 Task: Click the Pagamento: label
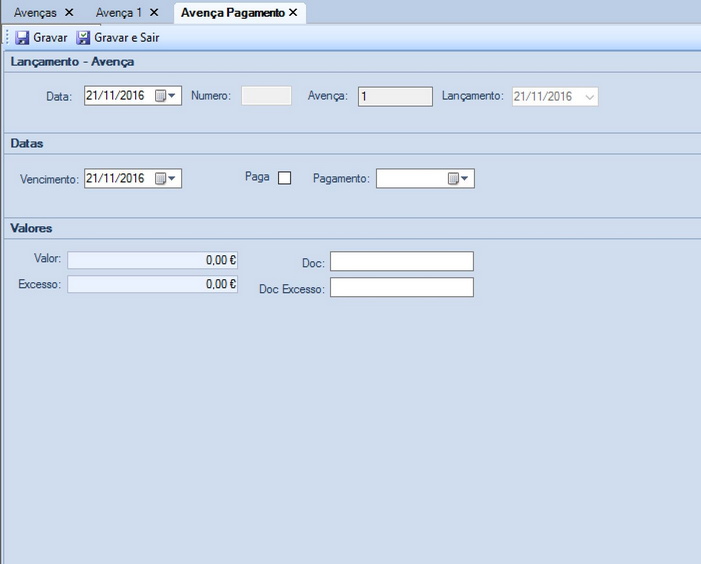pos(342,178)
